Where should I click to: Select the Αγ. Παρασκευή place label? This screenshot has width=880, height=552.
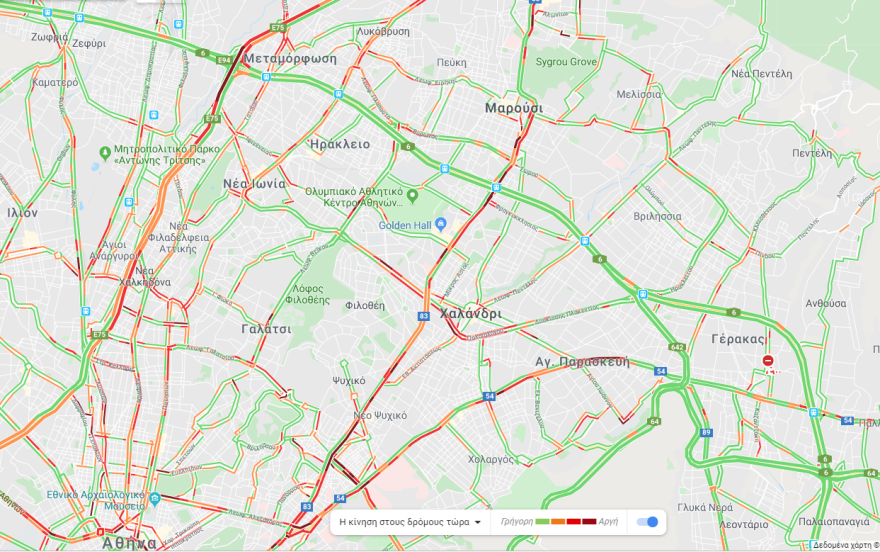[x=582, y=362]
